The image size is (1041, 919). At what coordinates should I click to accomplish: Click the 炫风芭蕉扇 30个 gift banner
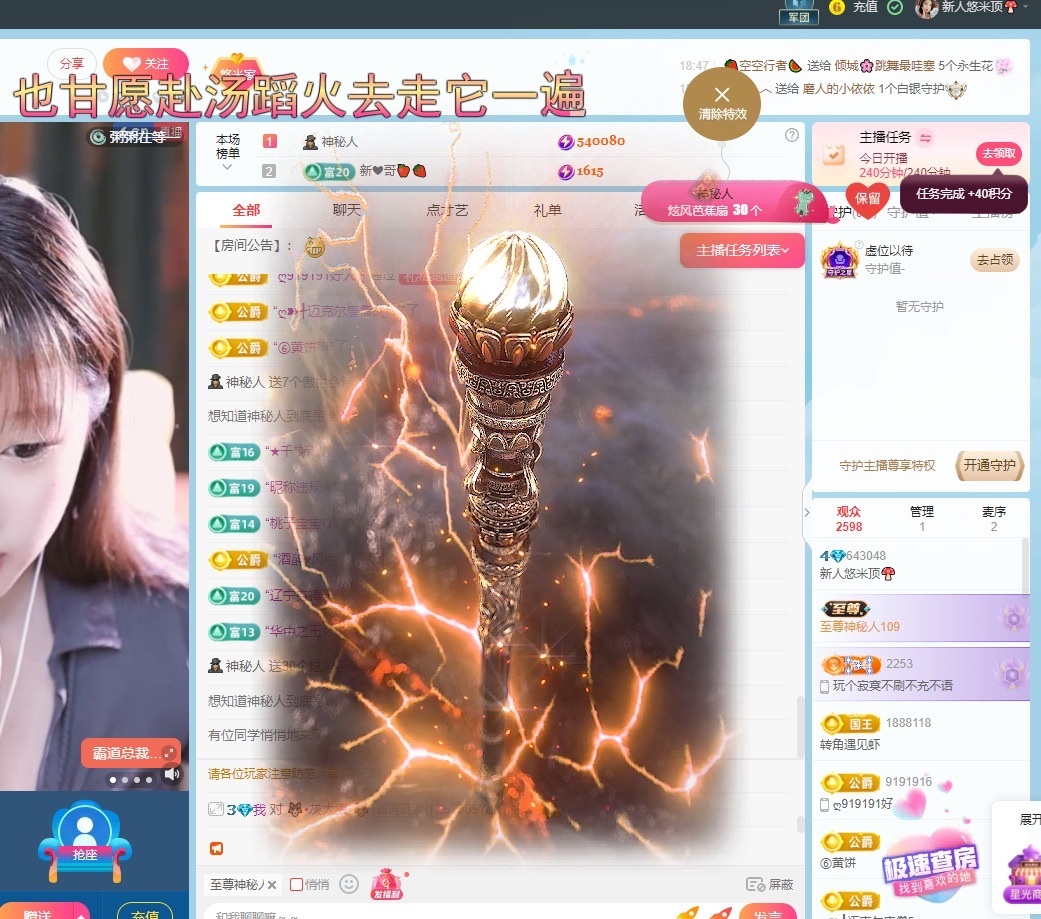point(734,203)
